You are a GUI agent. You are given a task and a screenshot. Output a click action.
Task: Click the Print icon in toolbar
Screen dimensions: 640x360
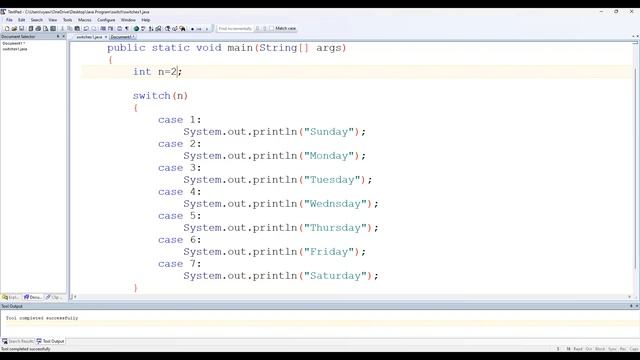tap(38, 29)
